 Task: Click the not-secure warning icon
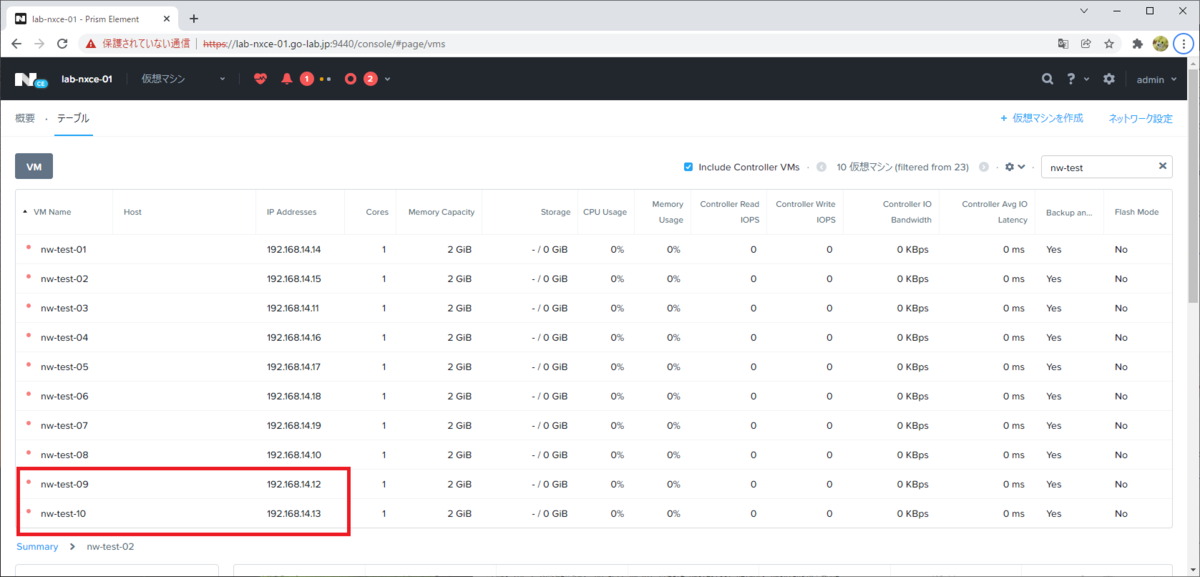[x=91, y=44]
